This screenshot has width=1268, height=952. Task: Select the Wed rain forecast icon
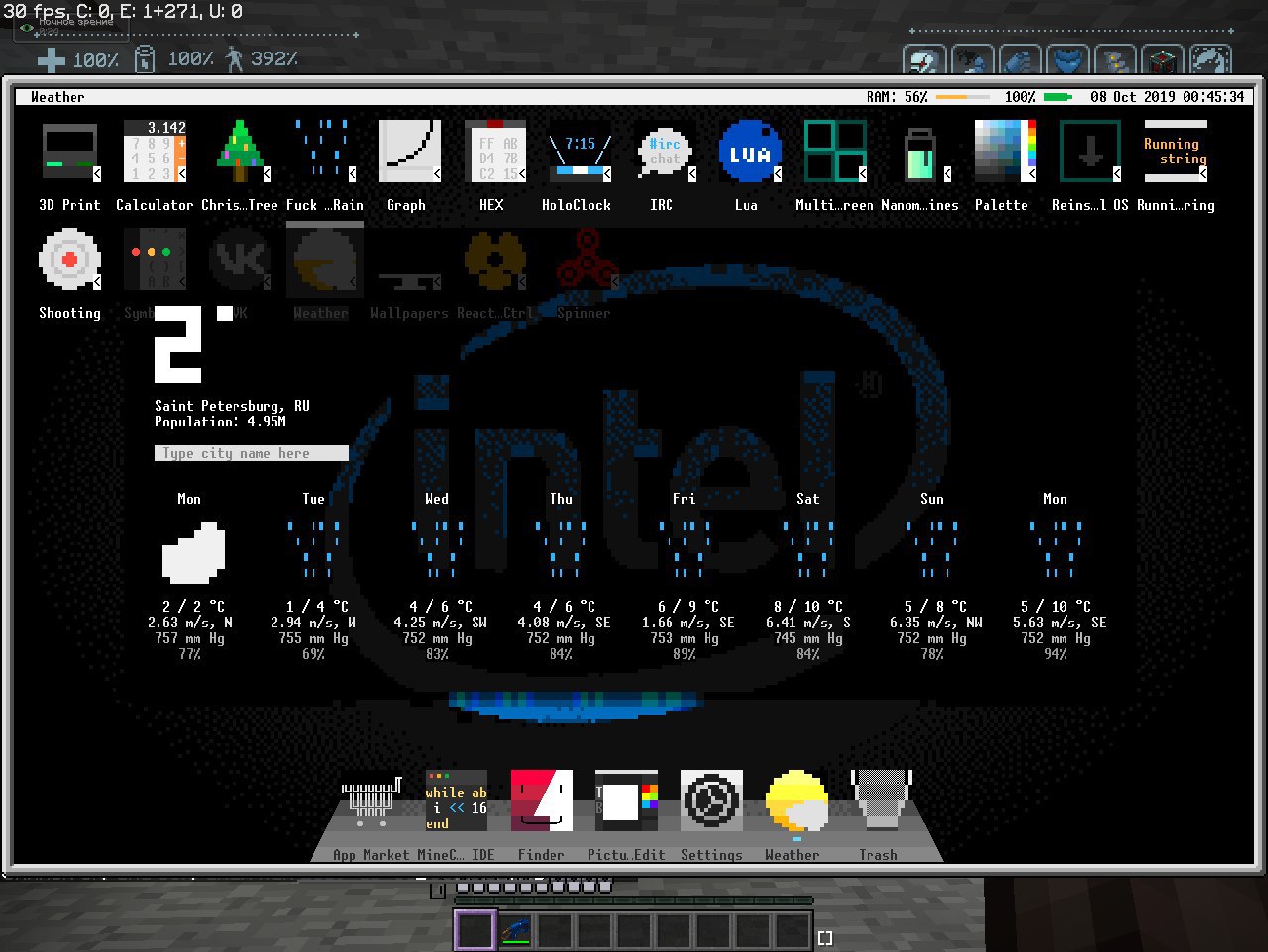click(439, 550)
